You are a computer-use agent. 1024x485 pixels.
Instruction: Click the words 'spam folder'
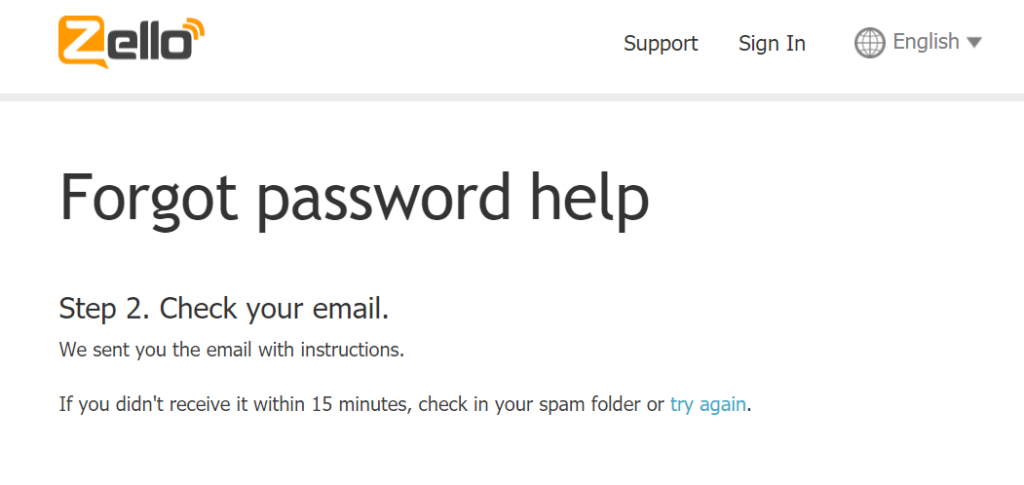[x=584, y=405]
